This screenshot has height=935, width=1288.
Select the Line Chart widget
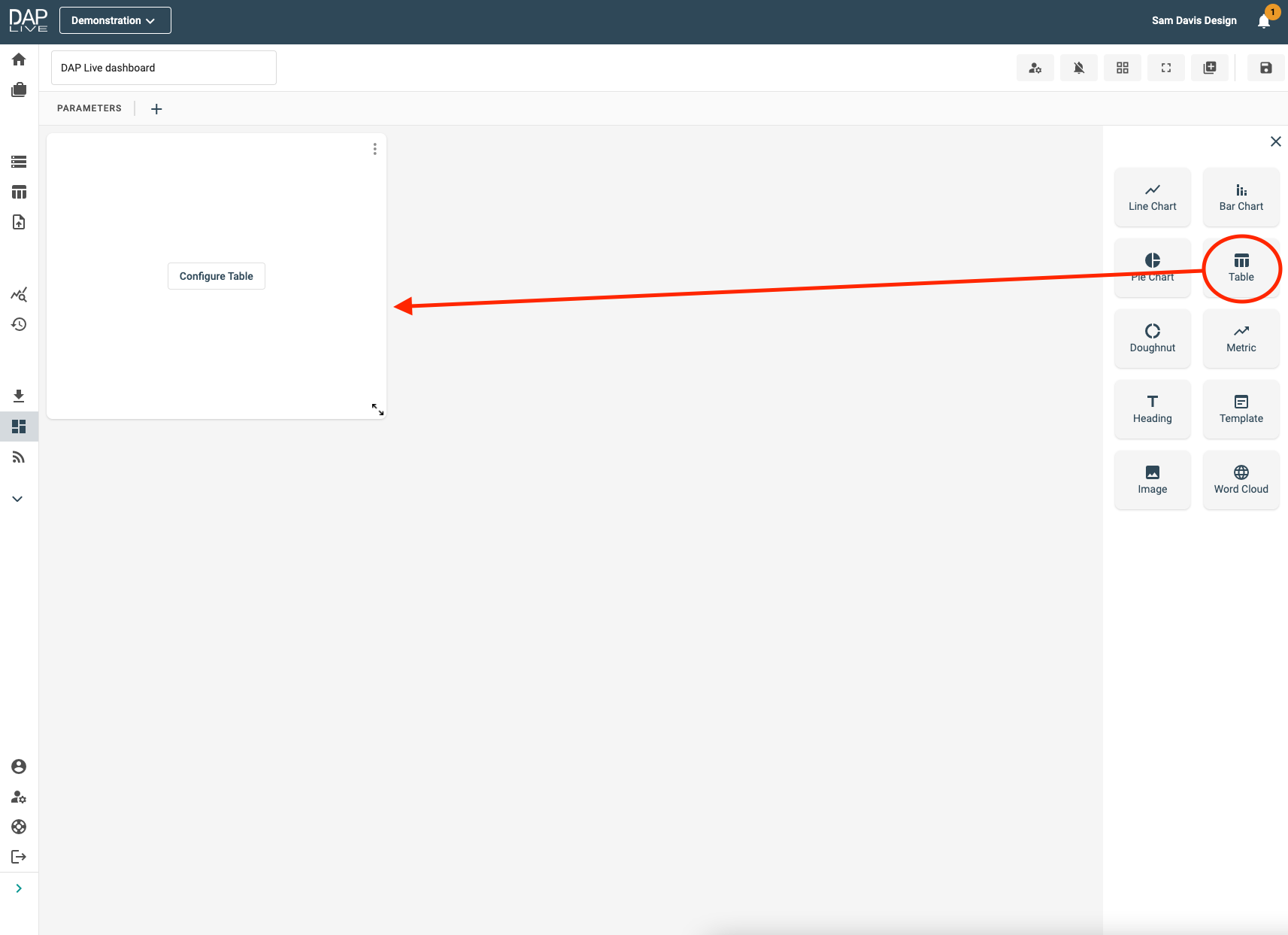[x=1152, y=197]
